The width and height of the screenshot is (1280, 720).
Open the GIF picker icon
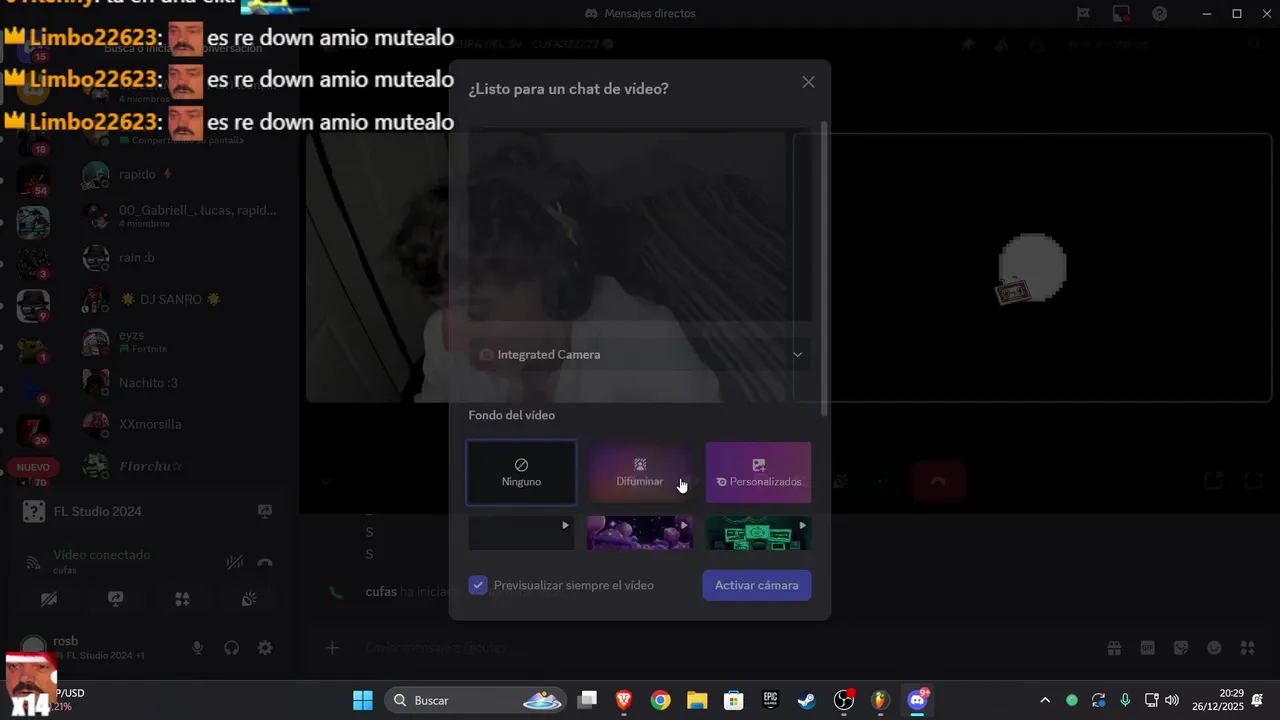pos(1147,648)
